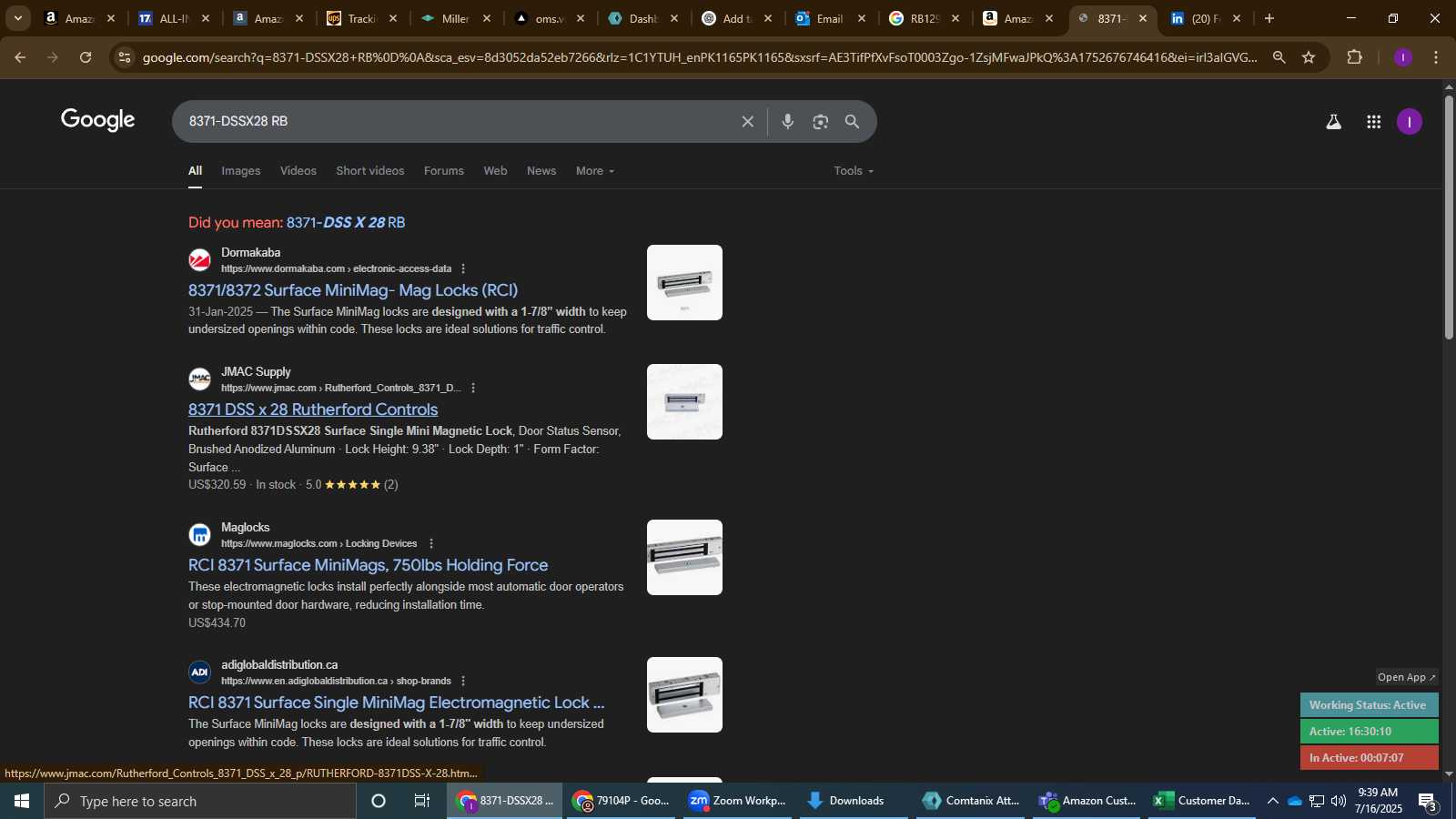This screenshot has height=819, width=1456.
Task: Click JMAC Supply result product thumbnail
Action: click(684, 401)
